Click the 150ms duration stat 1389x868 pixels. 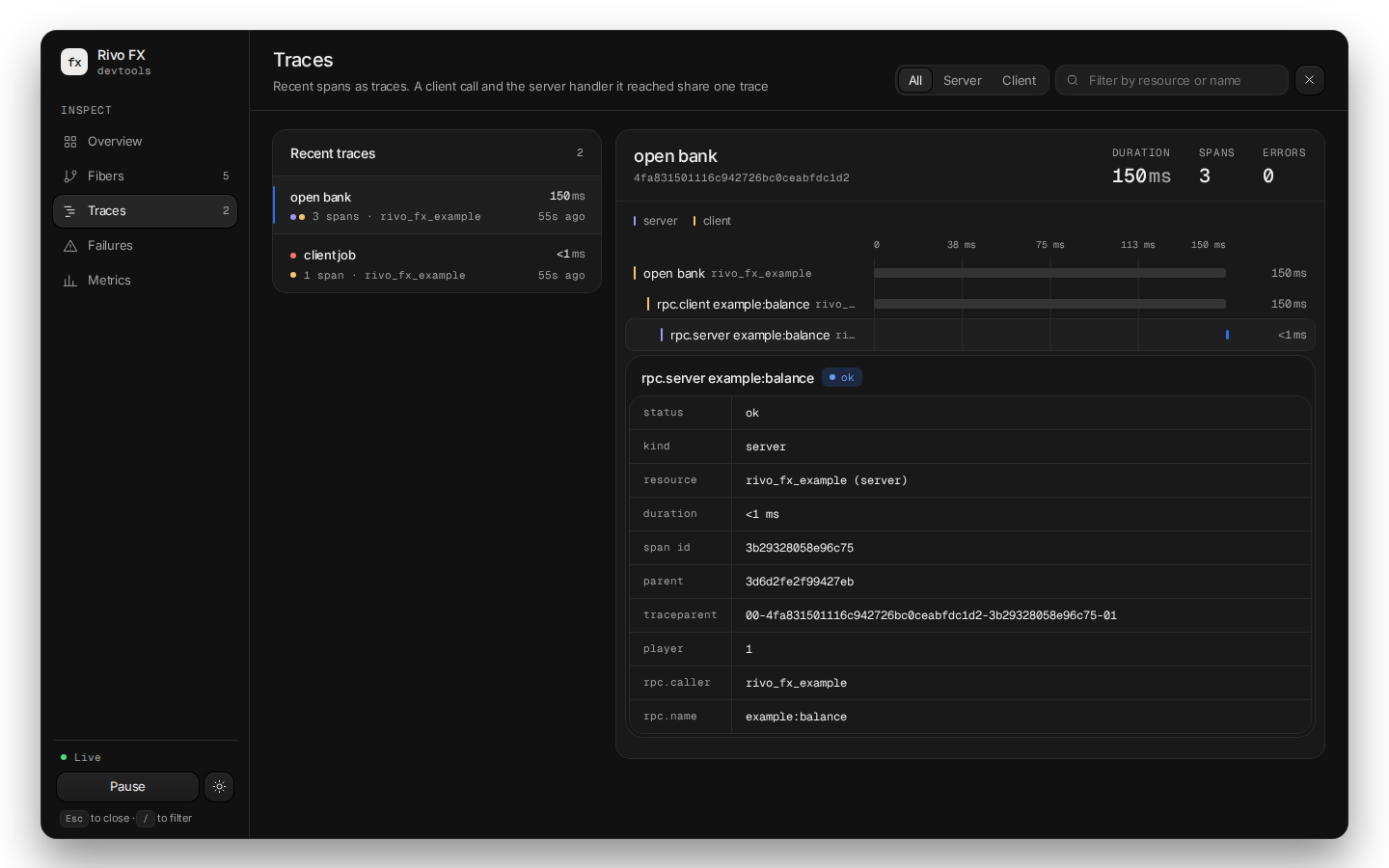[x=1141, y=176]
